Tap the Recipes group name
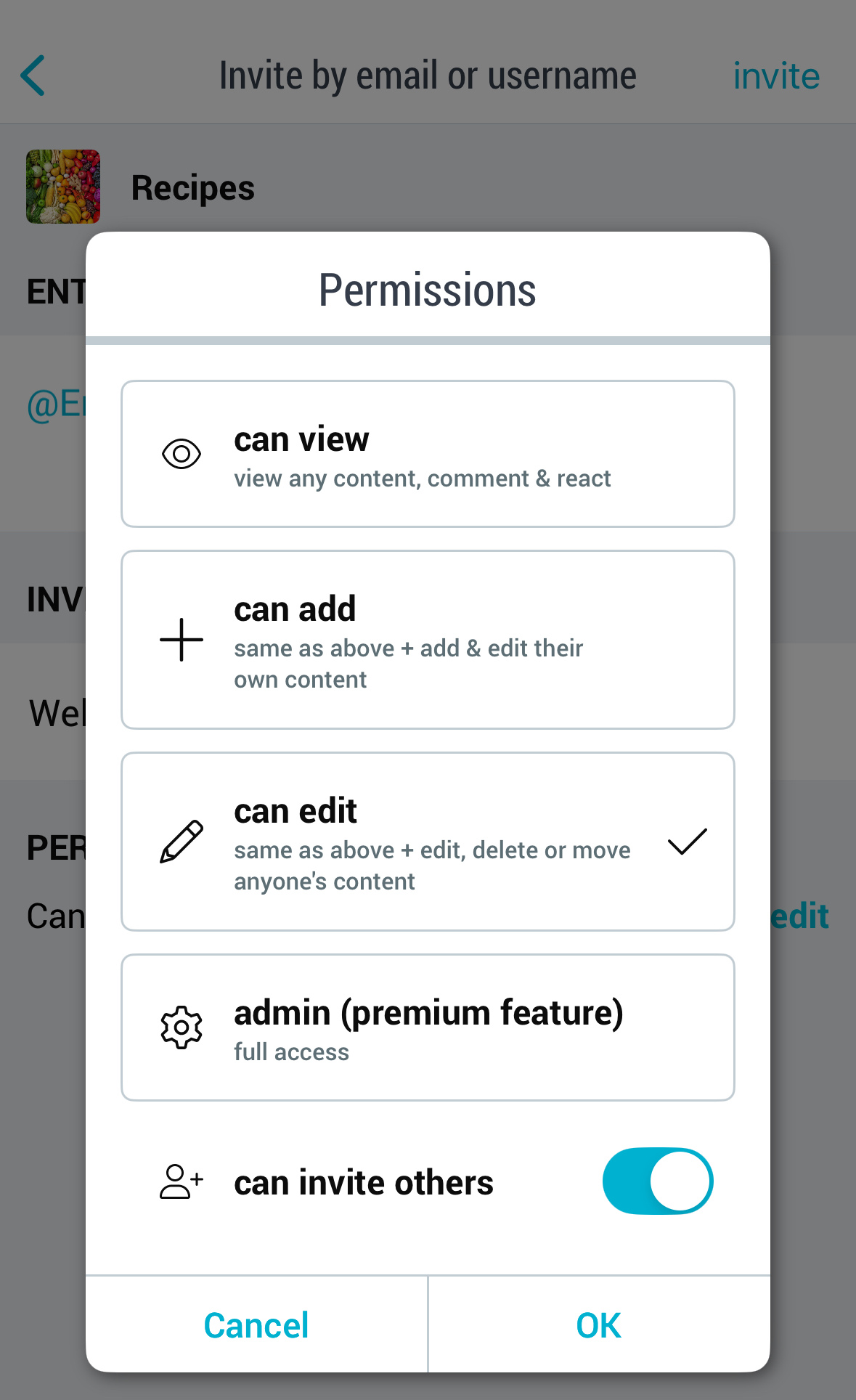The image size is (856, 1400). (x=192, y=188)
